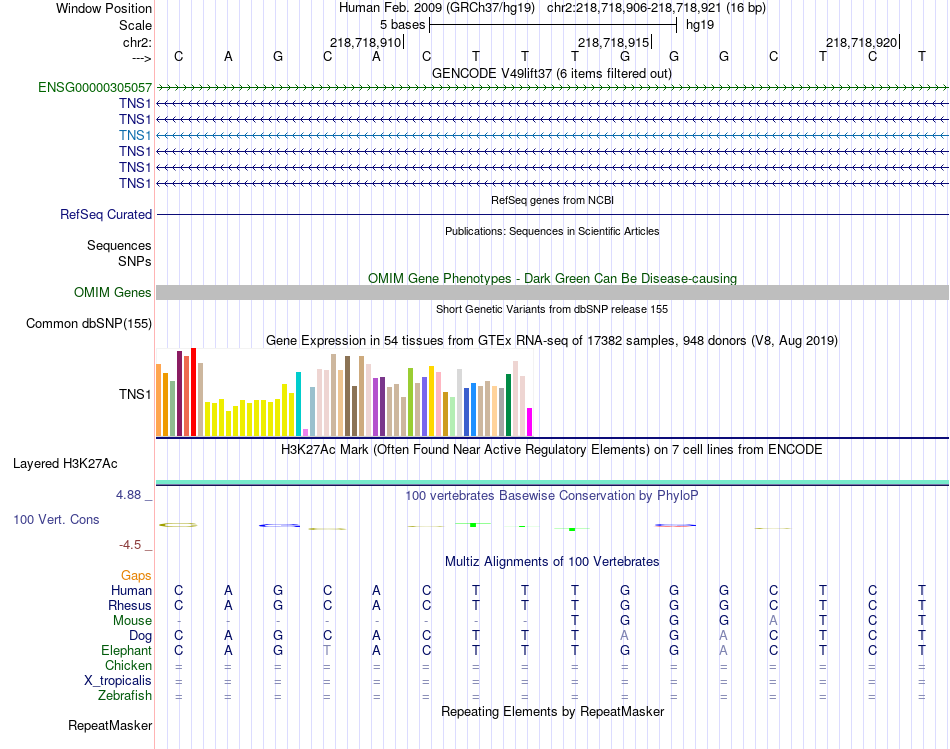The image size is (950, 749).
Task: Click the light A in Mouse row
Action: [773, 621]
